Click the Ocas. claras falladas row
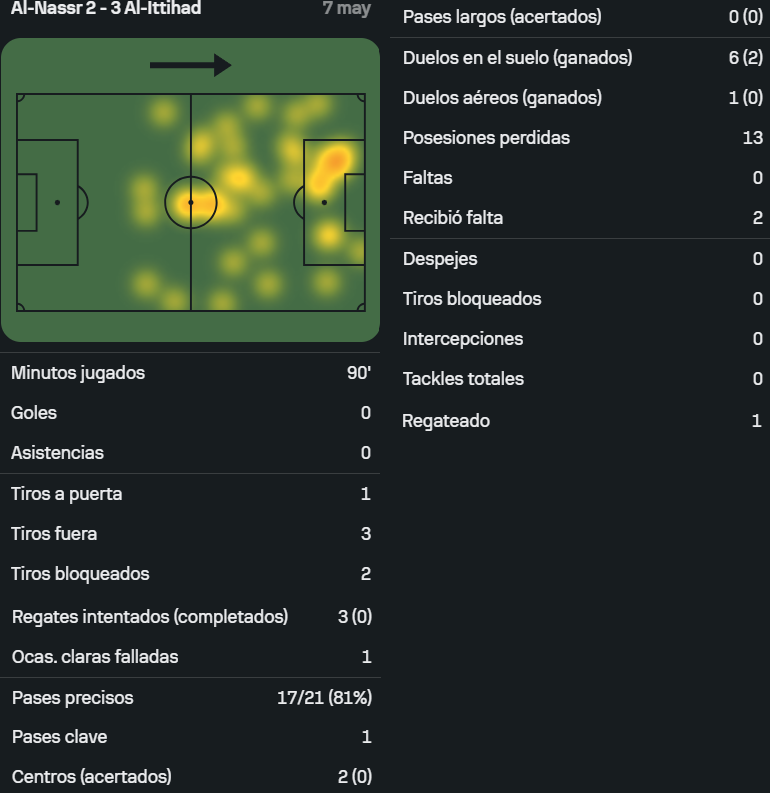The width and height of the screenshot is (770, 793). (191, 656)
